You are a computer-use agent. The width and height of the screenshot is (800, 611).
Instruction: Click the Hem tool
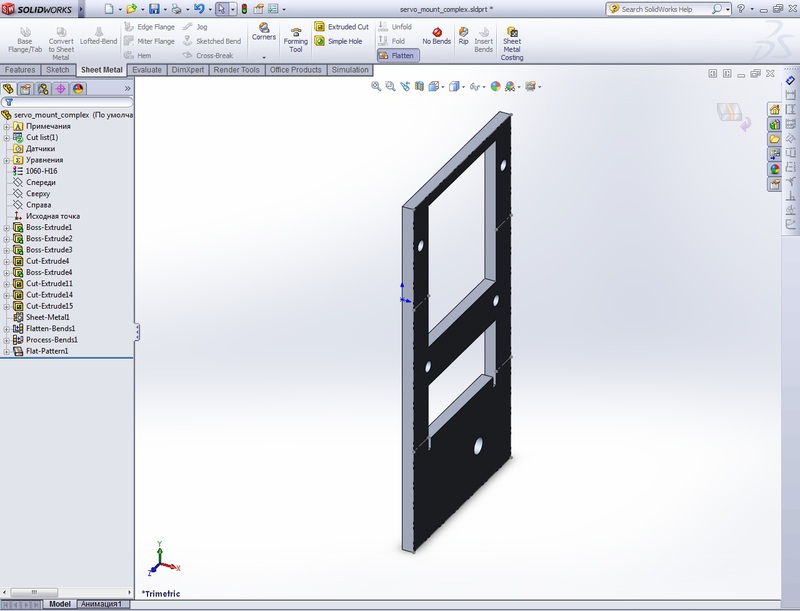coord(138,55)
